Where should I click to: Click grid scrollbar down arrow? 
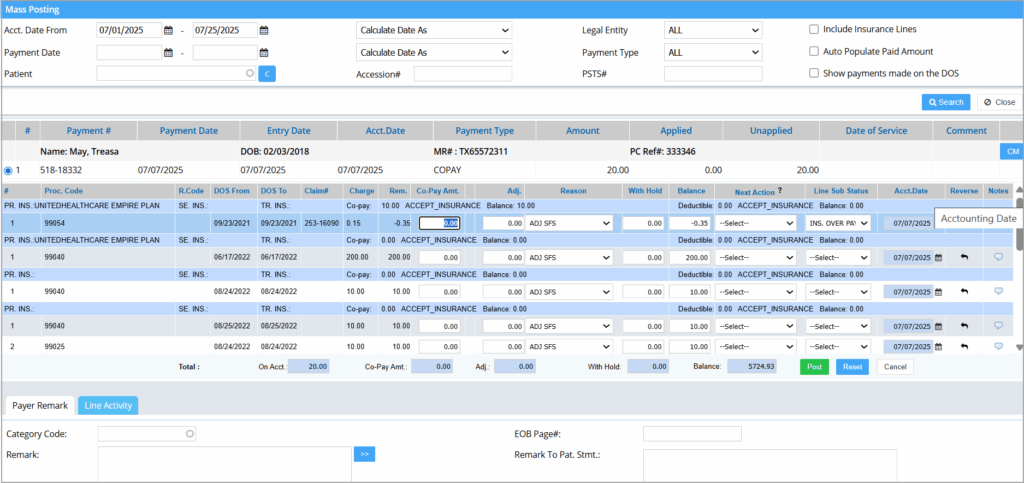1019,348
